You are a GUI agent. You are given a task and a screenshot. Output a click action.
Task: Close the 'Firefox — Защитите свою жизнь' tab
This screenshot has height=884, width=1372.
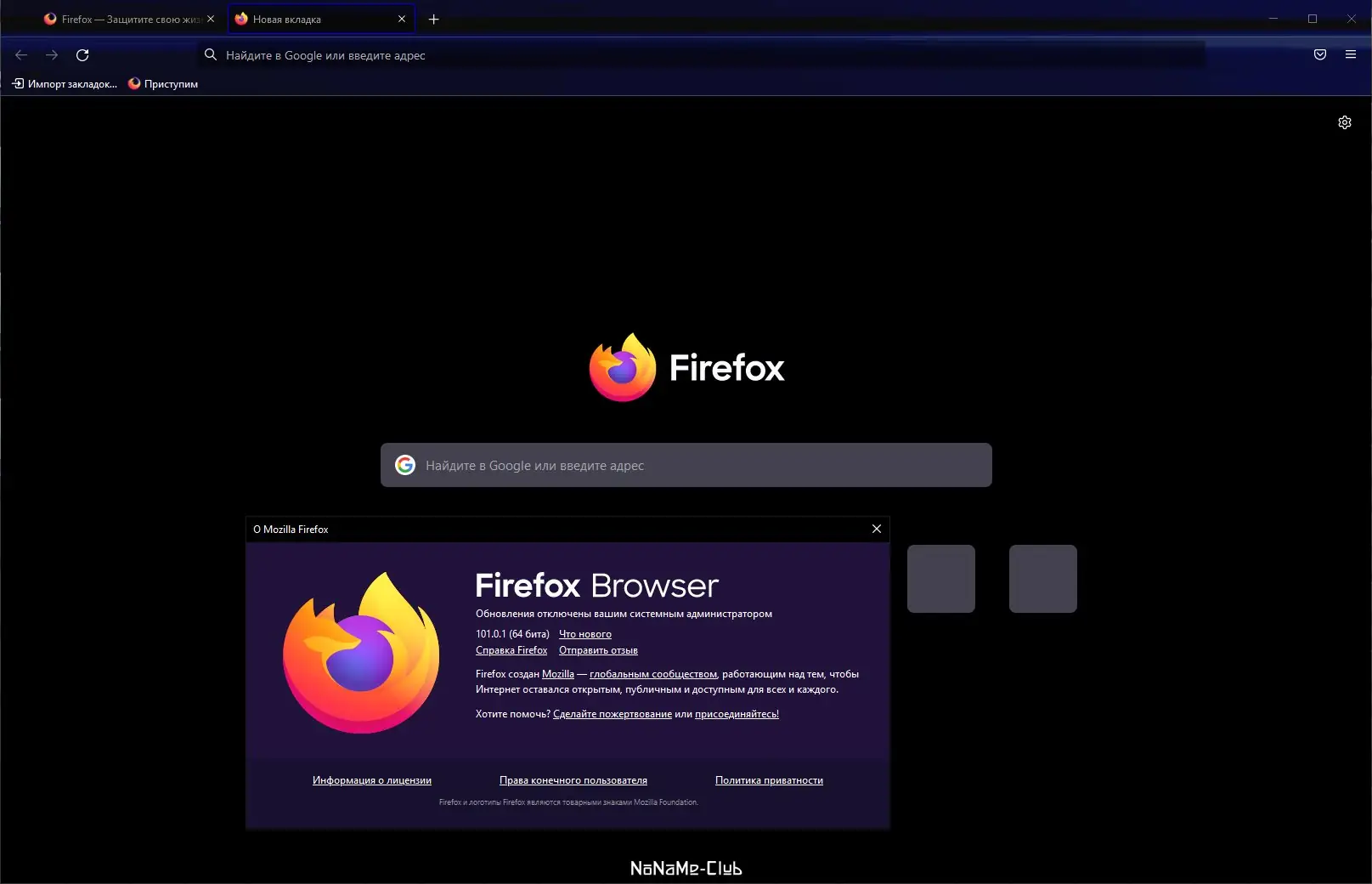(211, 19)
